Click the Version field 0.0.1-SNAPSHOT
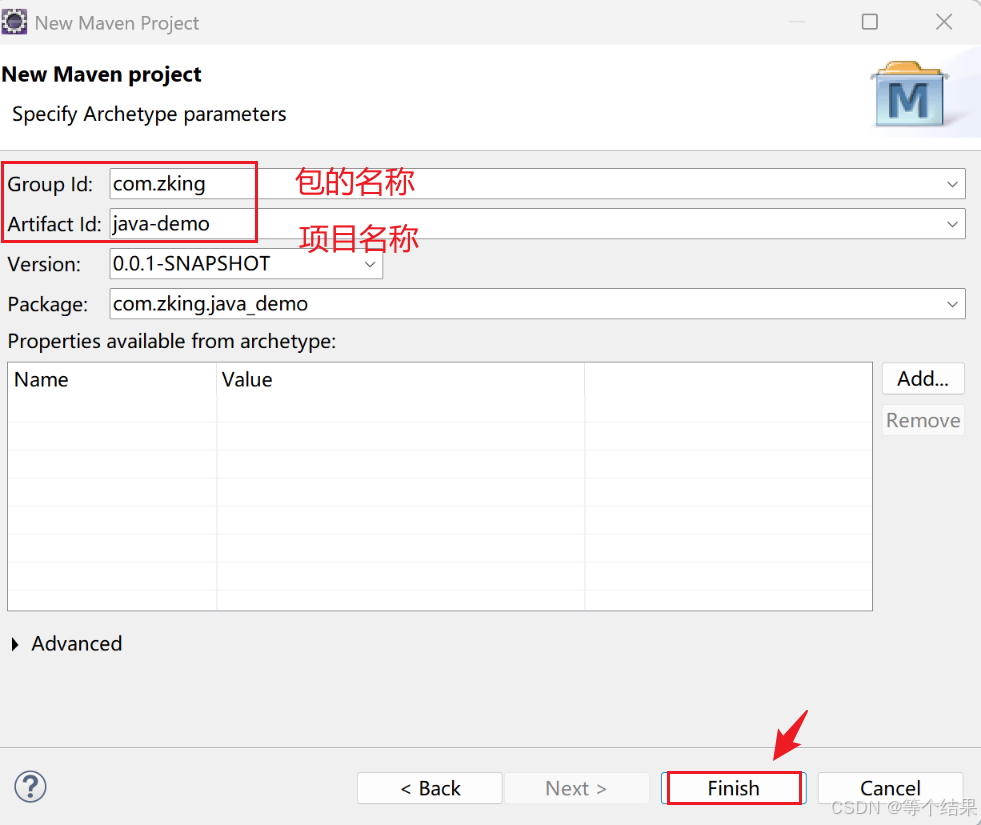The width and height of the screenshot is (981, 825). (x=246, y=264)
